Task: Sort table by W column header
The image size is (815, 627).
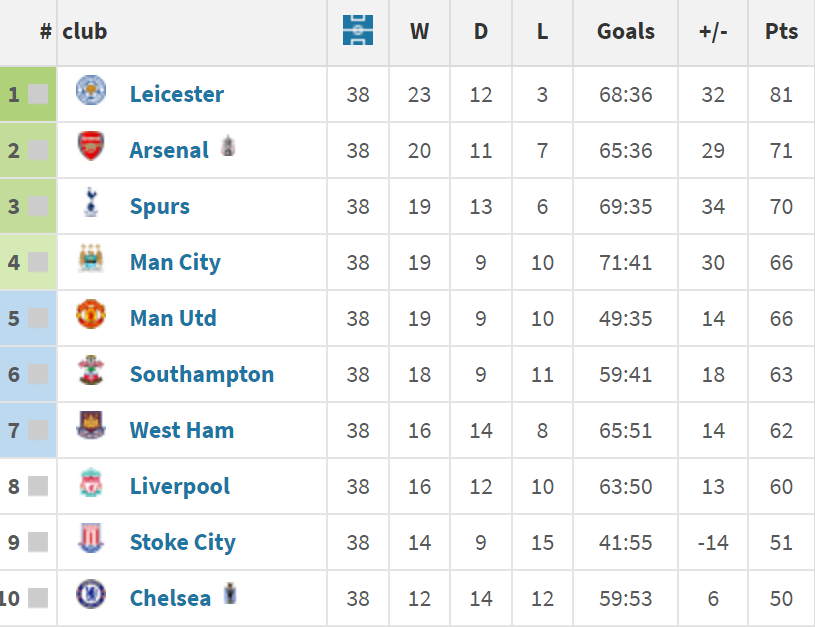Action: tap(419, 31)
